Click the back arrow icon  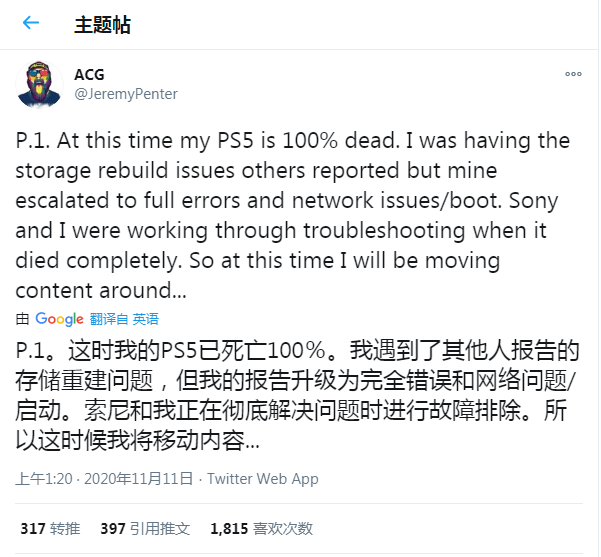[x=31, y=23]
